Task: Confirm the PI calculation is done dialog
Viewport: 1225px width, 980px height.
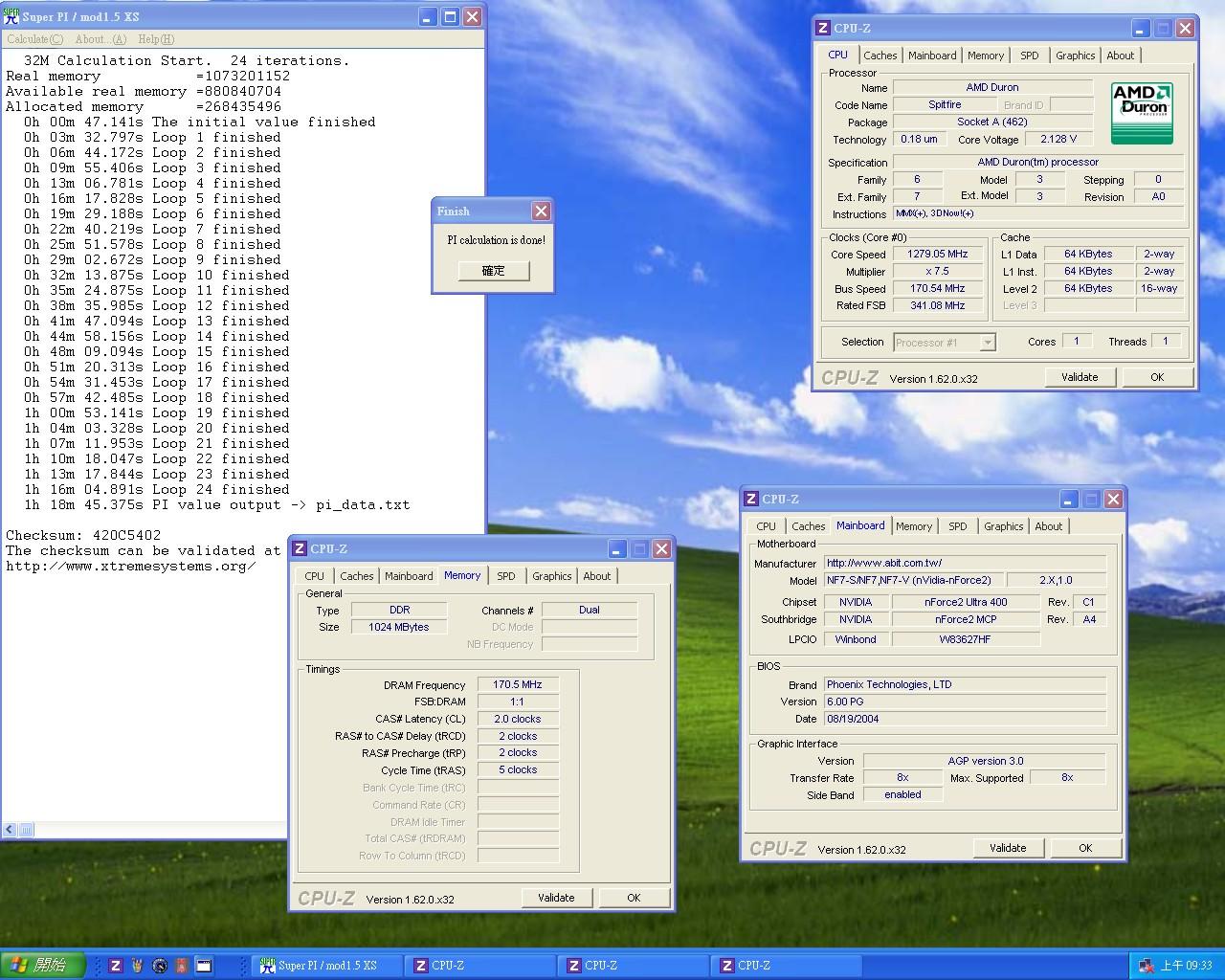Action: 493,271
